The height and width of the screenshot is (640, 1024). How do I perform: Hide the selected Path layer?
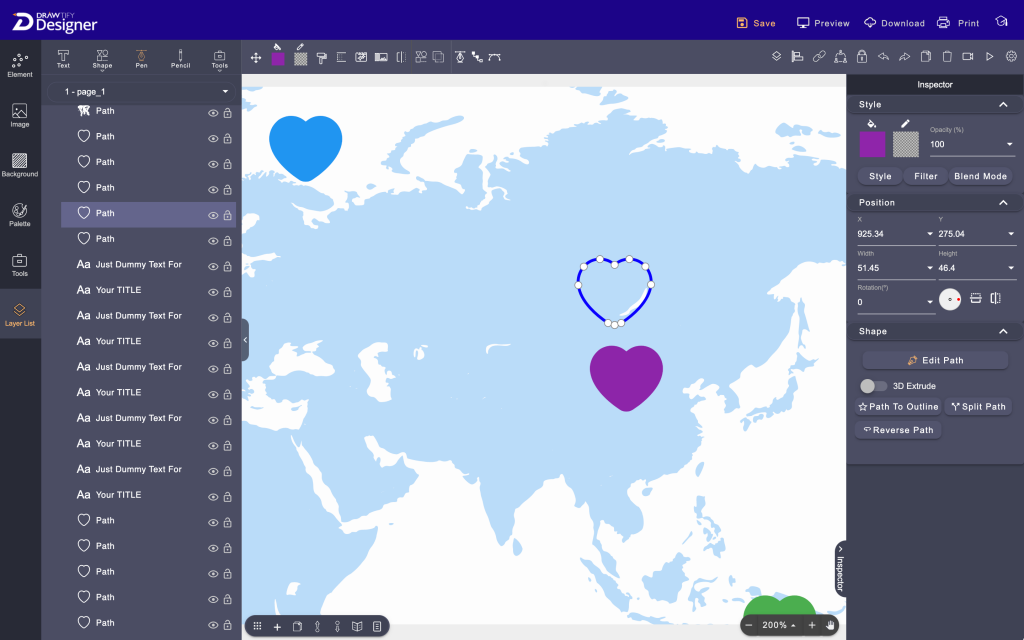click(212, 213)
